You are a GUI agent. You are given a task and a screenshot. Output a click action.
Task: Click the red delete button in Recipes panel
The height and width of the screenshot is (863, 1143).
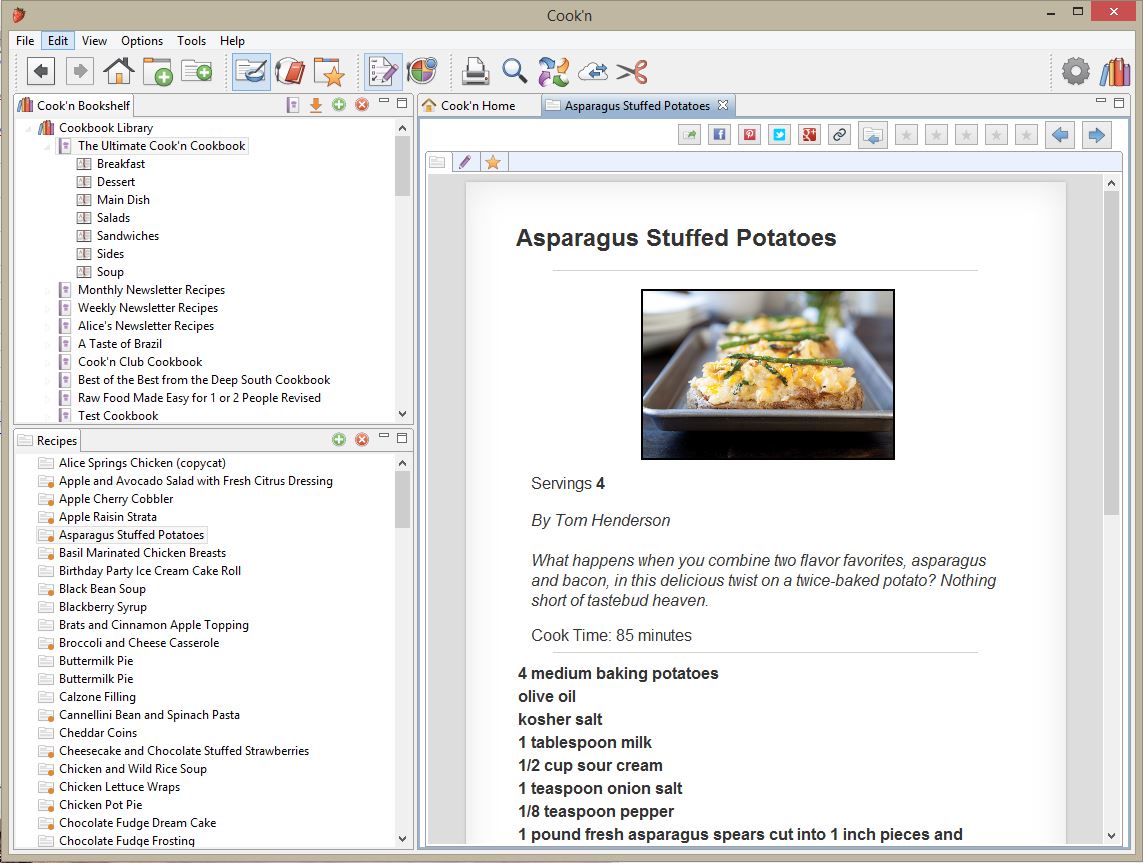tap(362, 440)
